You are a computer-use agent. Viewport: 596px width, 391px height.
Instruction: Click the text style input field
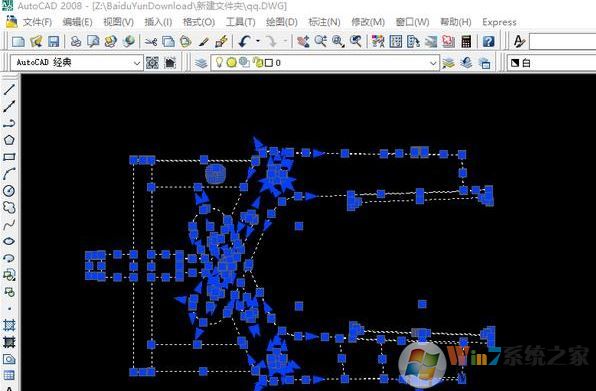tap(563, 41)
